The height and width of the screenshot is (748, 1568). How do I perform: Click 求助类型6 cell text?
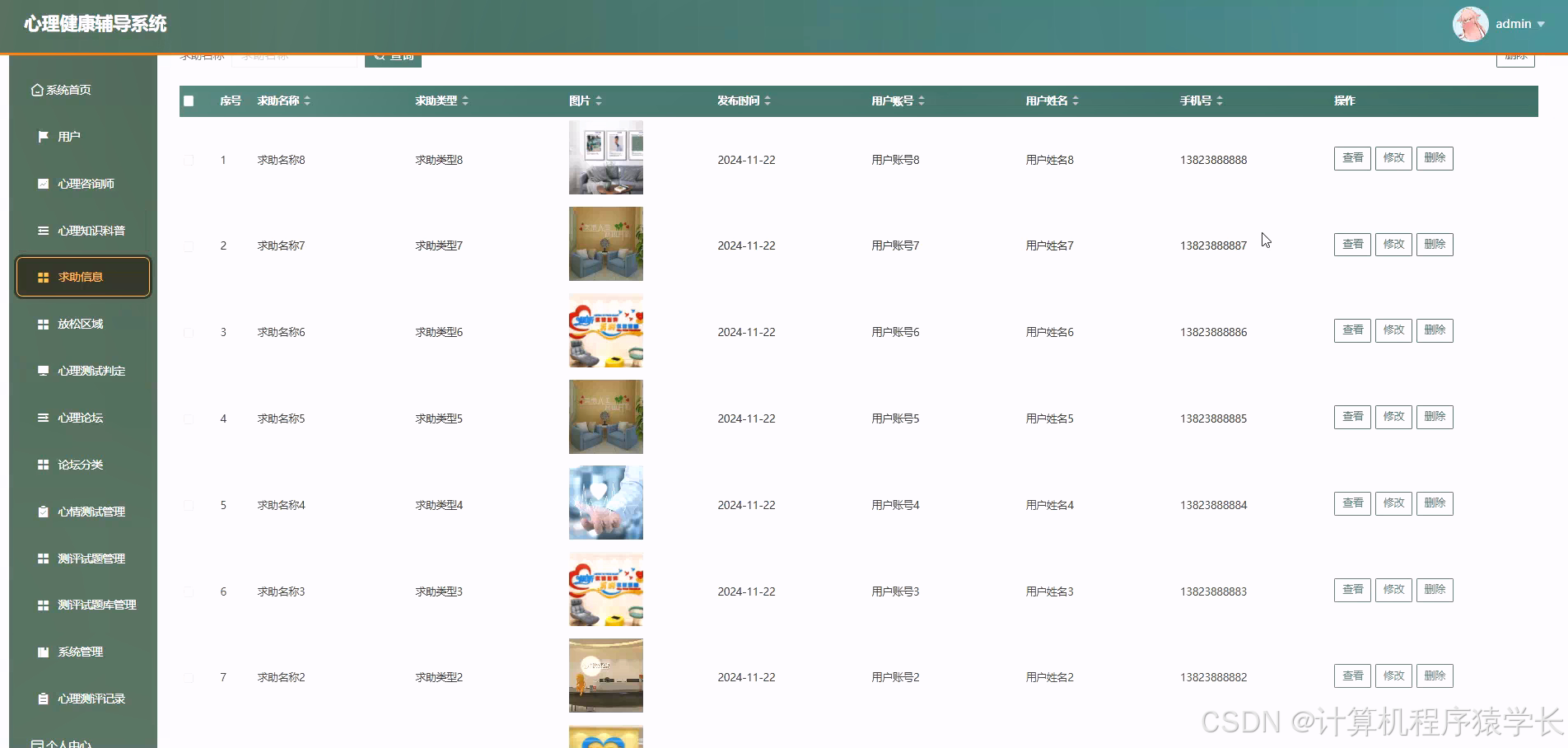[x=439, y=332]
